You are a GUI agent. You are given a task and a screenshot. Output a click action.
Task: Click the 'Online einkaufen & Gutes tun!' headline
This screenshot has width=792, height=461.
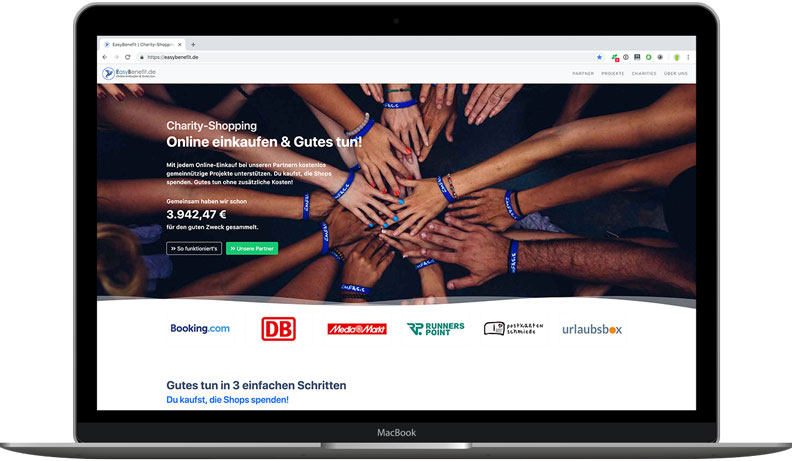pyautogui.click(x=264, y=142)
